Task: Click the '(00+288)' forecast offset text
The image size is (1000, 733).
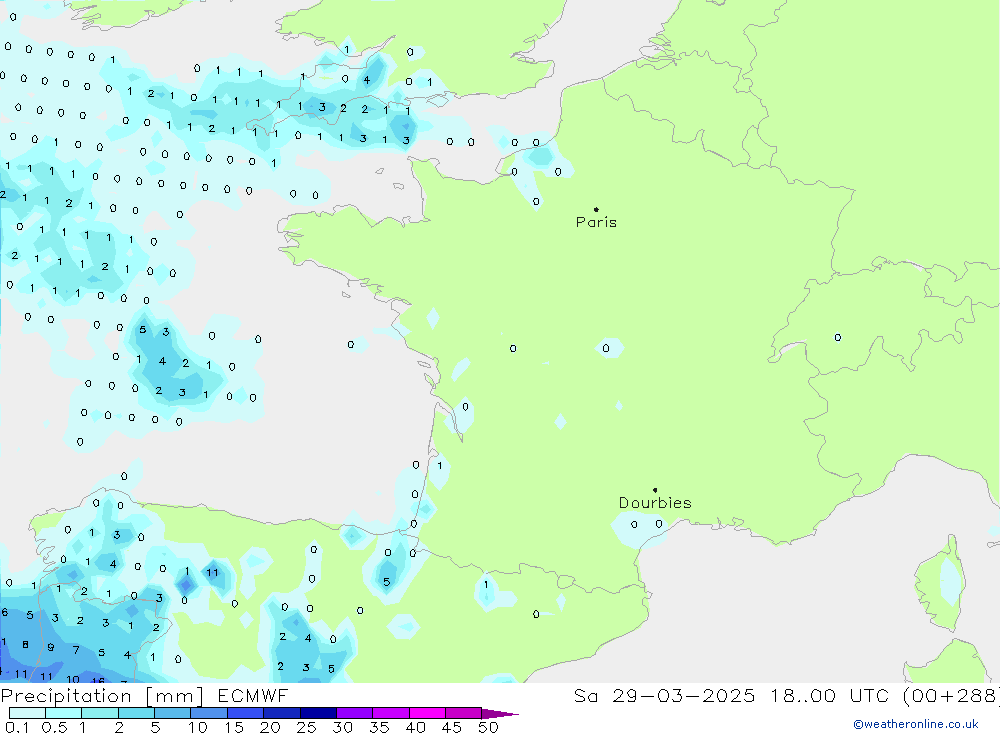Action: click(x=952, y=695)
